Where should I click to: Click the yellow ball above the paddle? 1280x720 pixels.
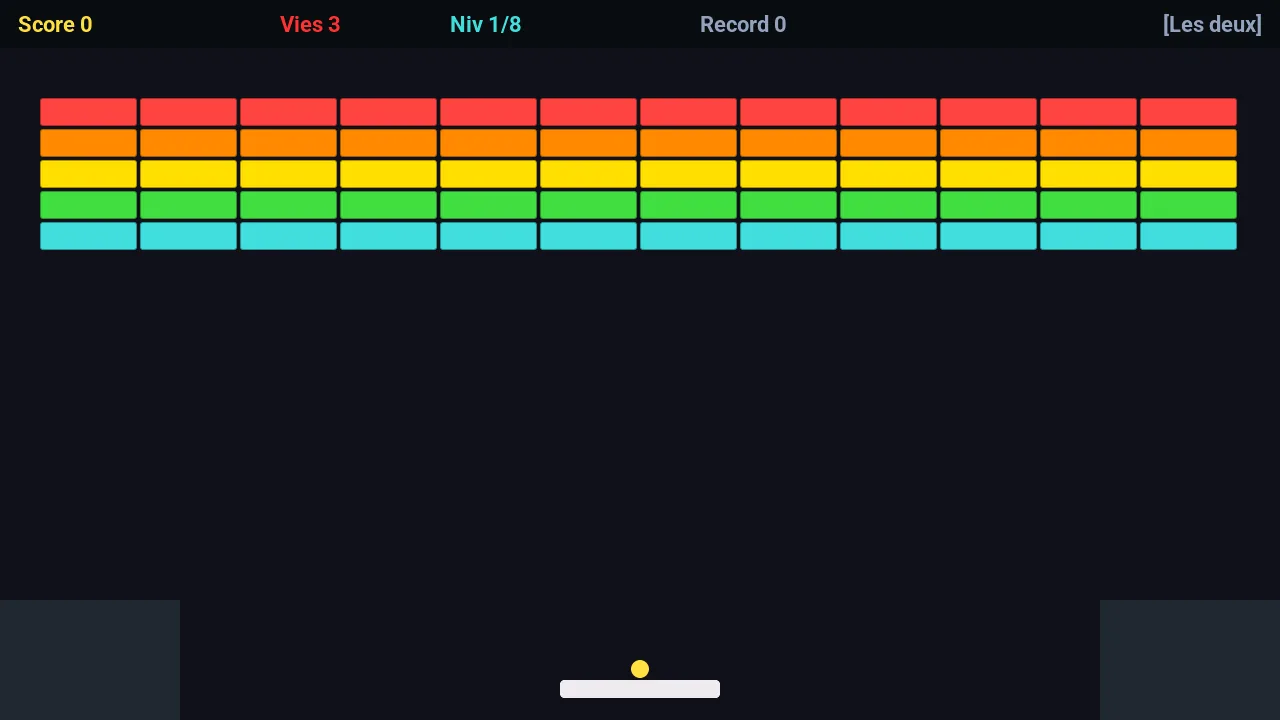point(640,669)
